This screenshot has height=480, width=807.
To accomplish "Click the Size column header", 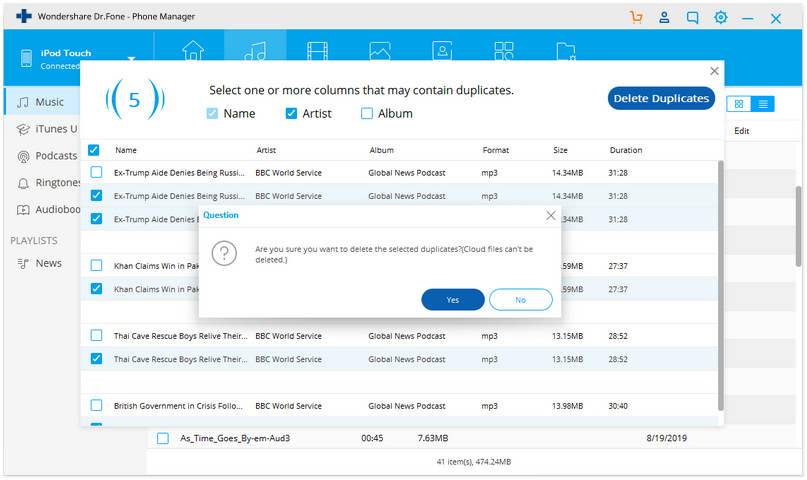I will click(x=560, y=150).
